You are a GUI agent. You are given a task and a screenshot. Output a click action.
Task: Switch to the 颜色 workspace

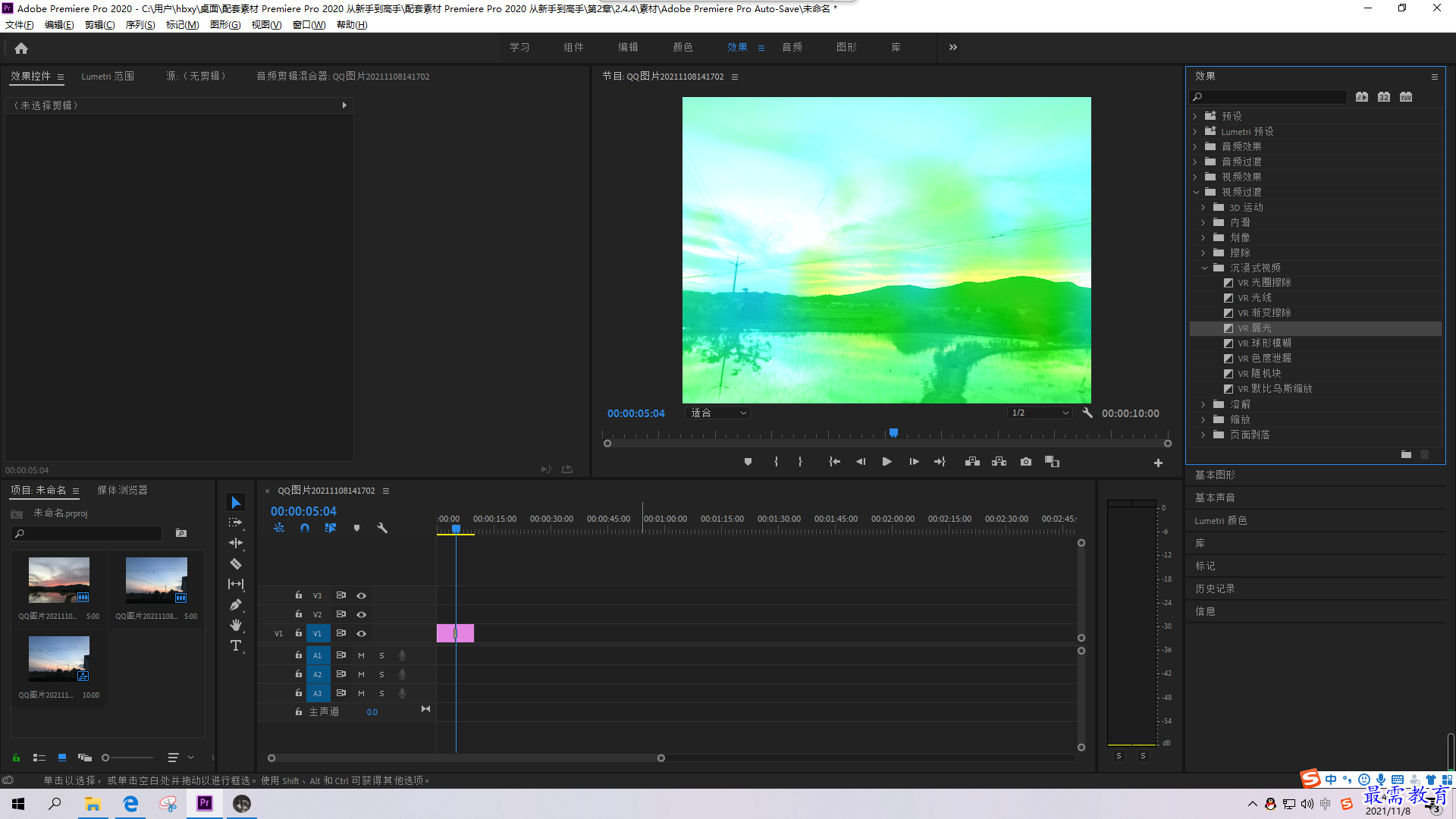coord(682,47)
